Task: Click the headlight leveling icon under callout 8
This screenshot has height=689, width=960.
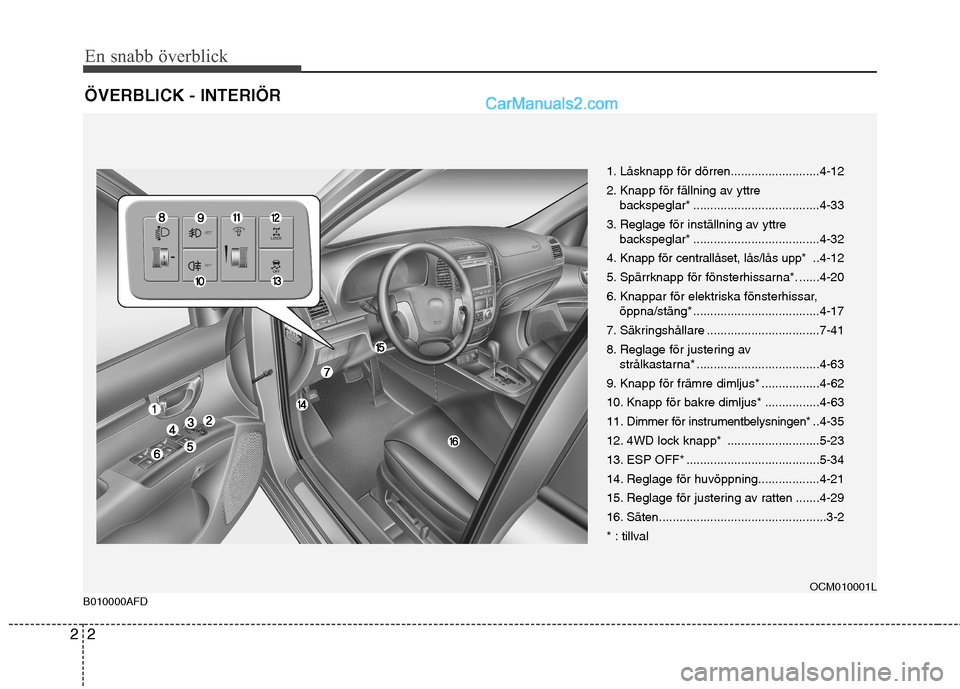Action: (x=162, y=234)
